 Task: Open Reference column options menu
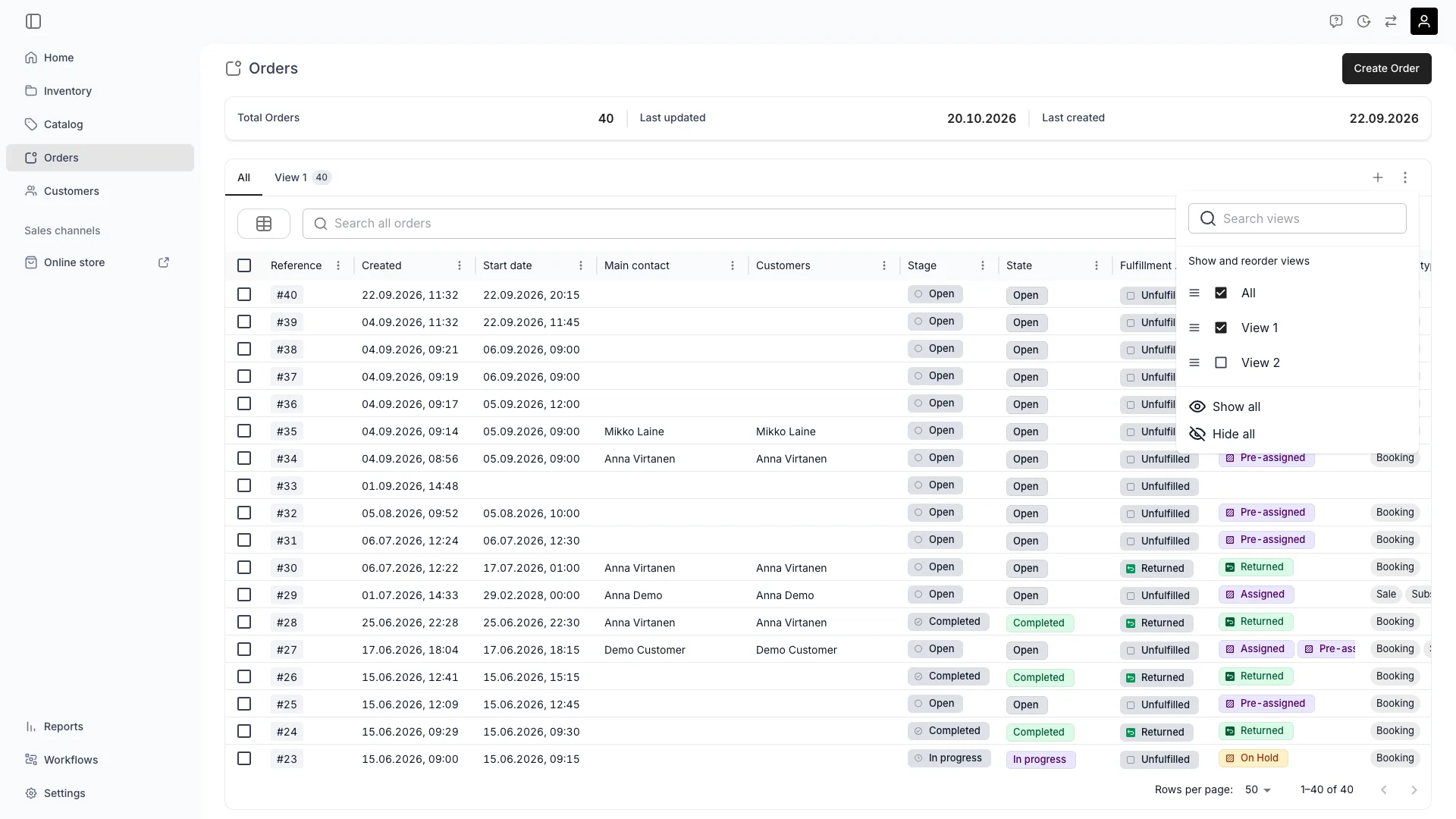(x=338, y=265)
